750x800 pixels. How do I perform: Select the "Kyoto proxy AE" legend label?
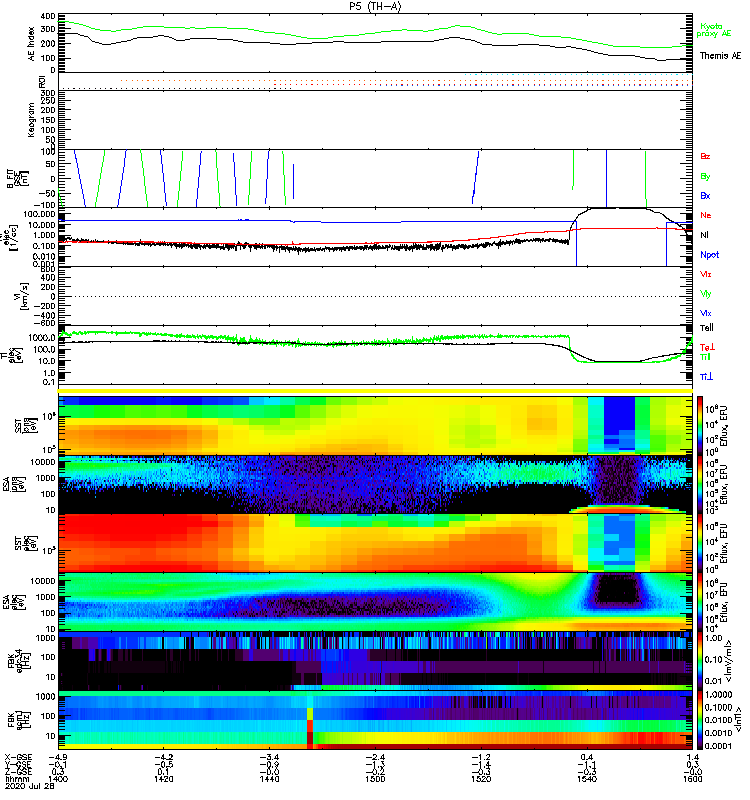[x=714, y=30]
